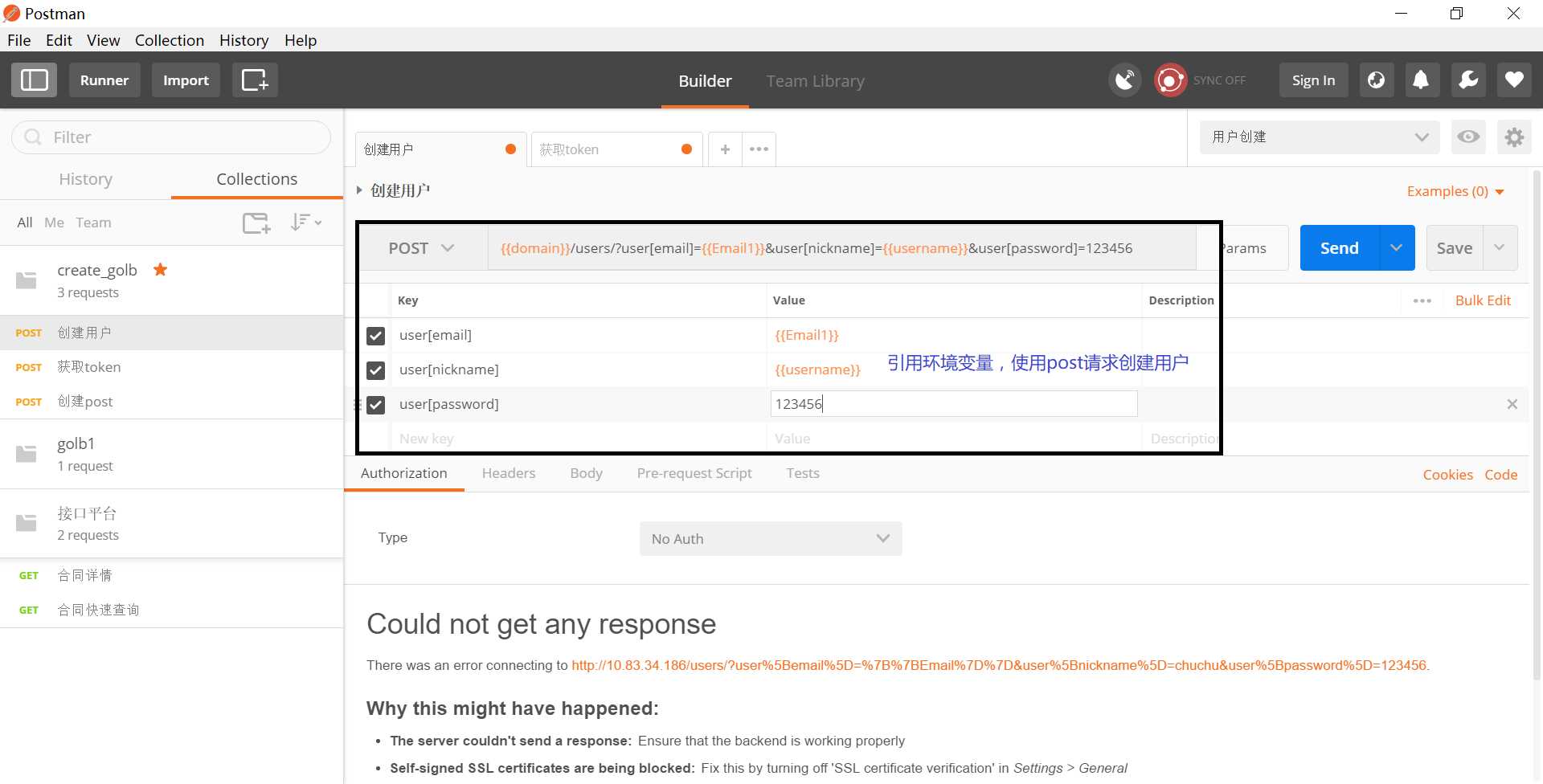Click the star on create_golb collection
Viewport: 1543px width, 784px height.
(160, 270)
